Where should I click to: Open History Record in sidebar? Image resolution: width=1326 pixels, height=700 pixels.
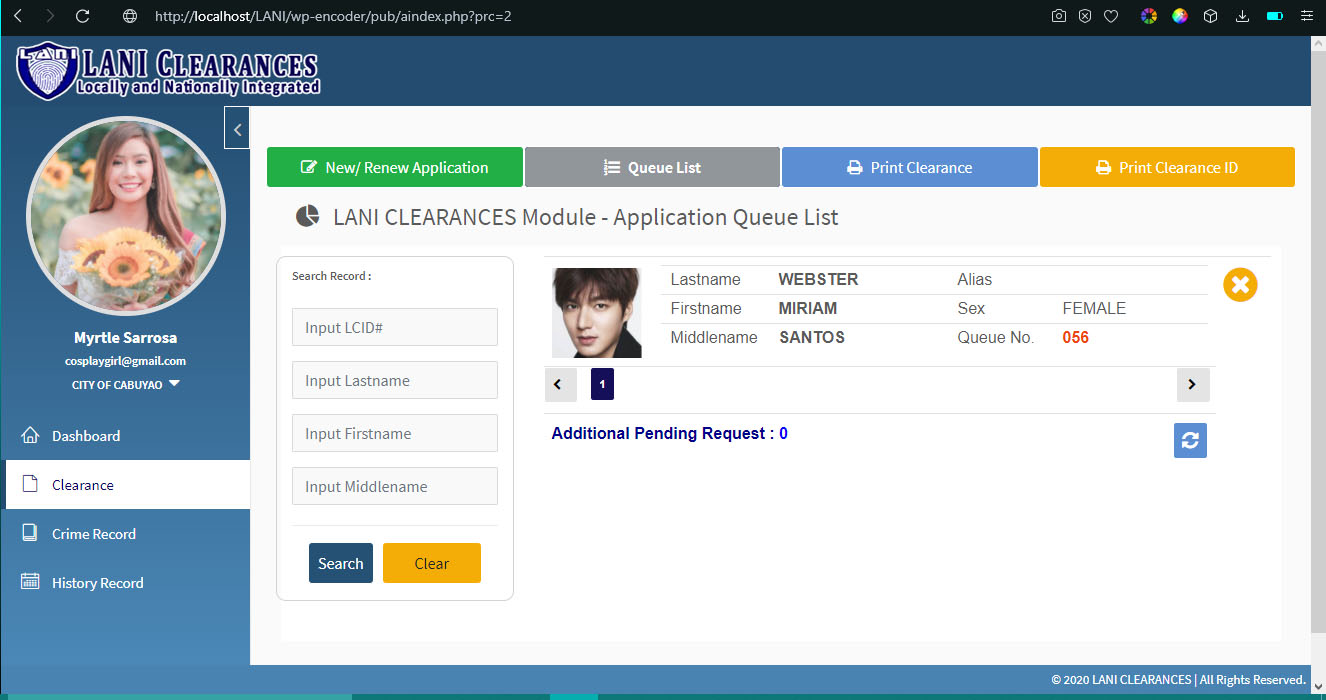97,583
